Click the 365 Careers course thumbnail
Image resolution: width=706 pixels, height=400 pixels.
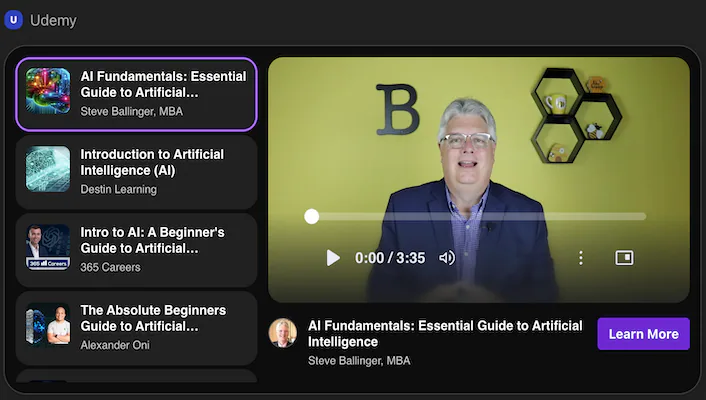(48, 247)
